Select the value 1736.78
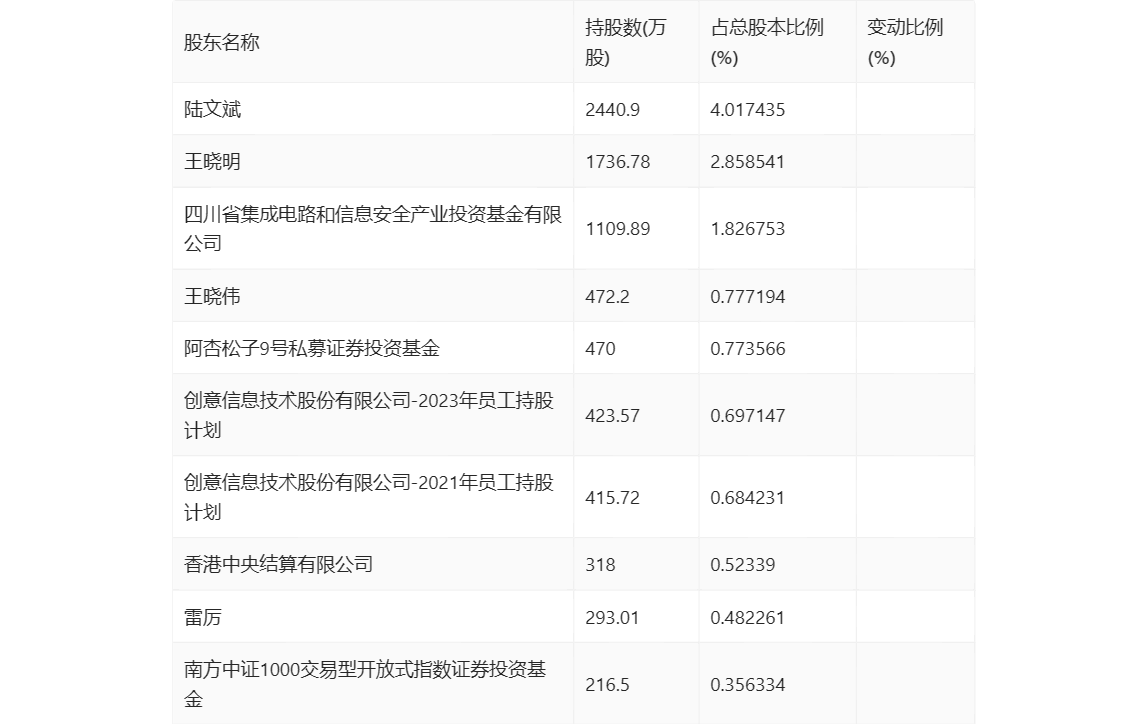The image size is (1148, 724). pos(617,162)
